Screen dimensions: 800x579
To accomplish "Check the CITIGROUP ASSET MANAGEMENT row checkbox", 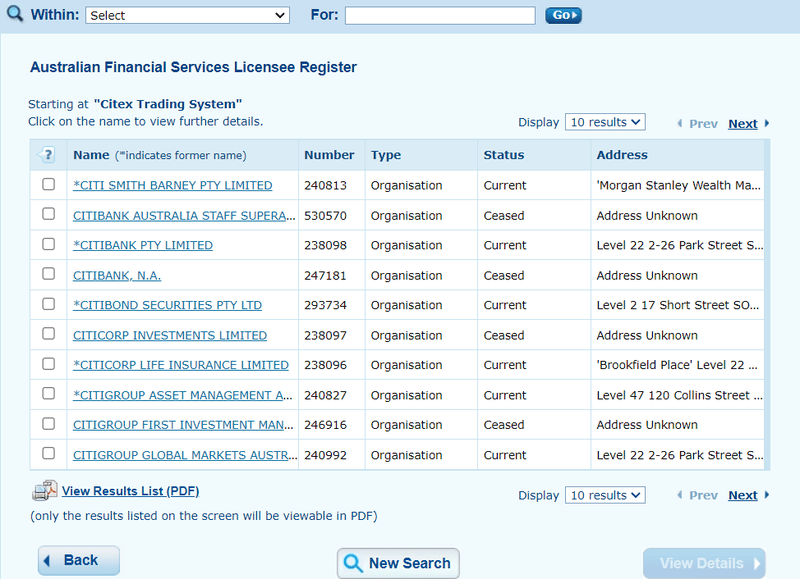I will point(48,393).
